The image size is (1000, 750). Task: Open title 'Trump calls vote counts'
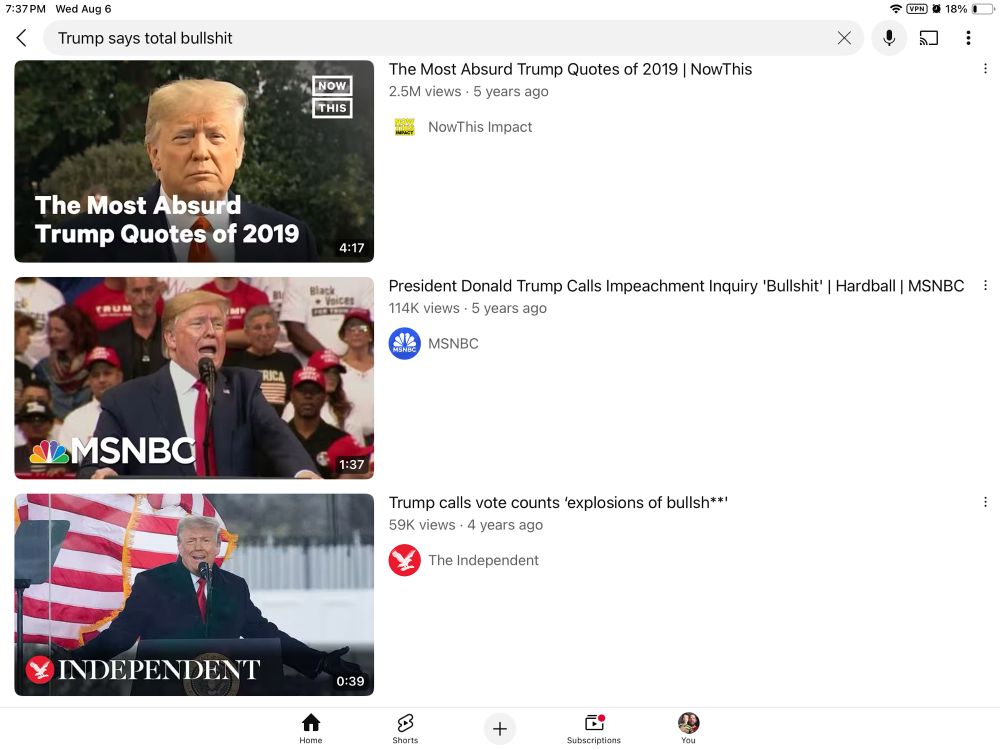(558, 503)
